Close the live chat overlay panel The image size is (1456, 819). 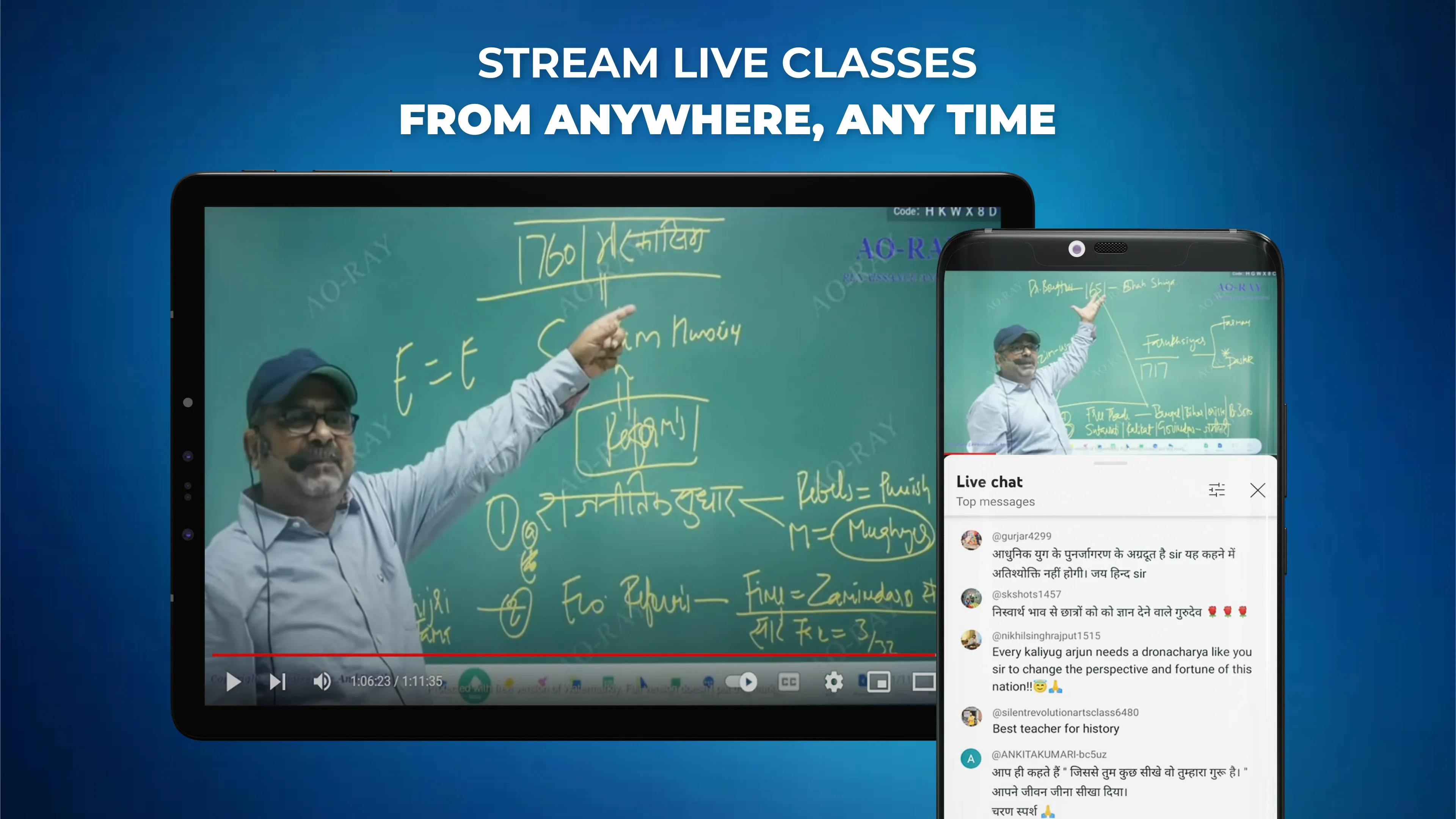click(1258, 490)
